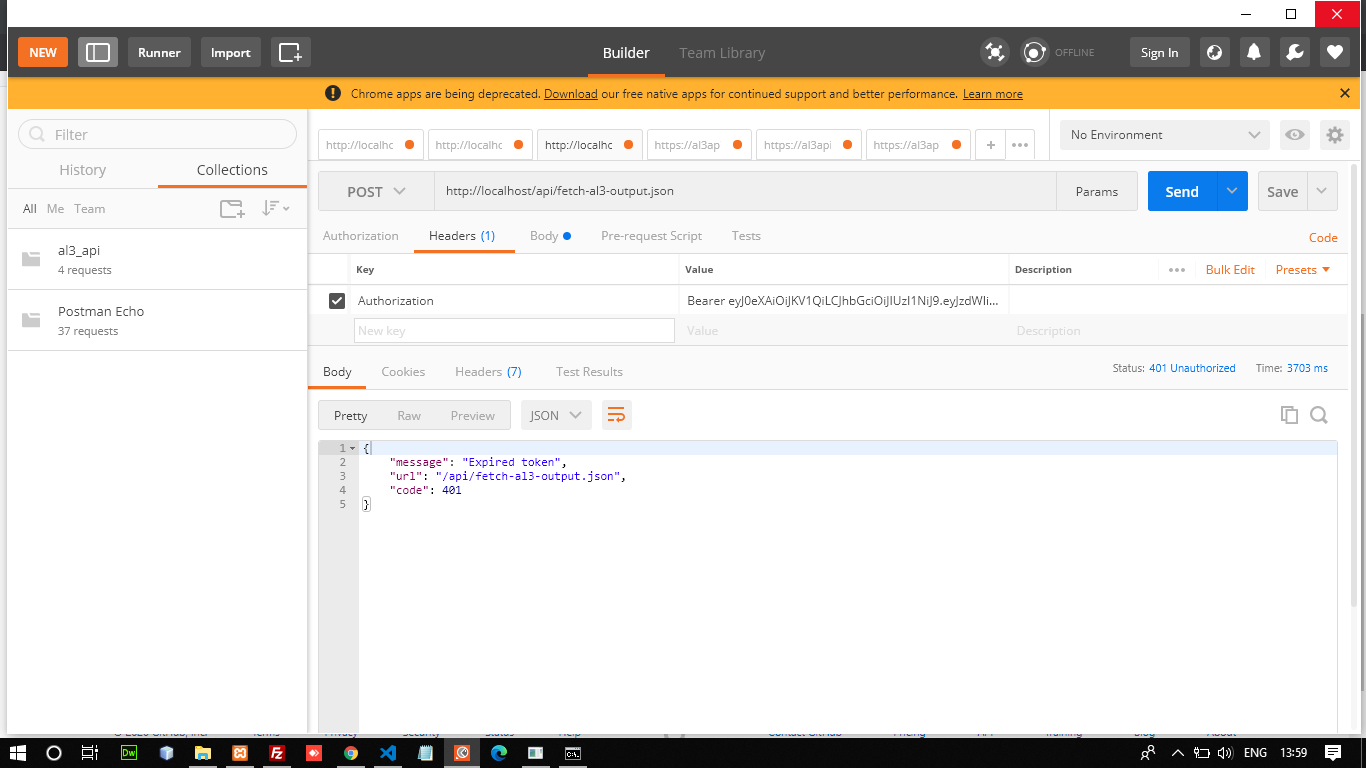
Task: Show environment quick look eye icon
Action: (1295, 135)
